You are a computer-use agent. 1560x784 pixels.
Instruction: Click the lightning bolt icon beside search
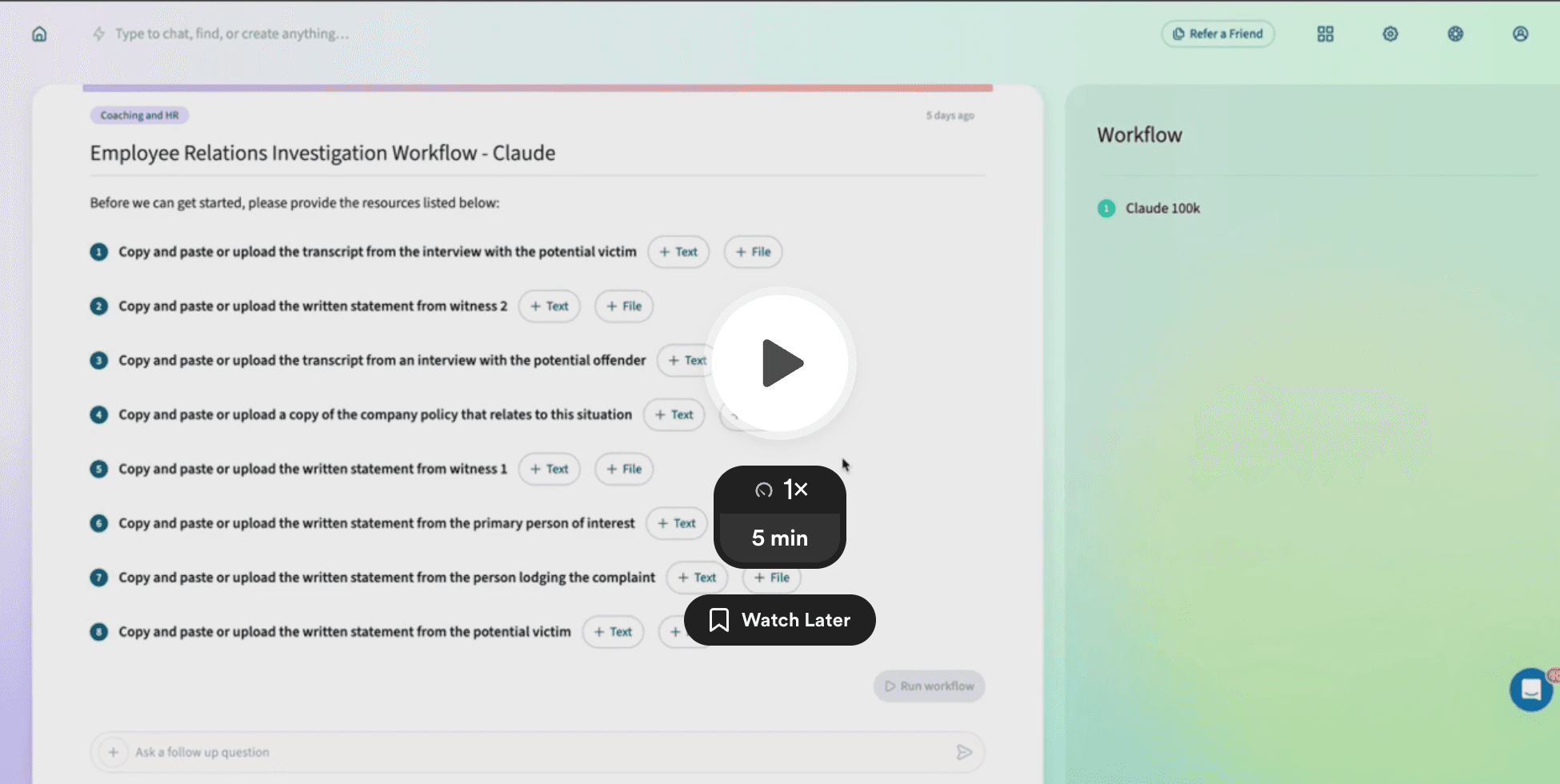pos(98,34)
